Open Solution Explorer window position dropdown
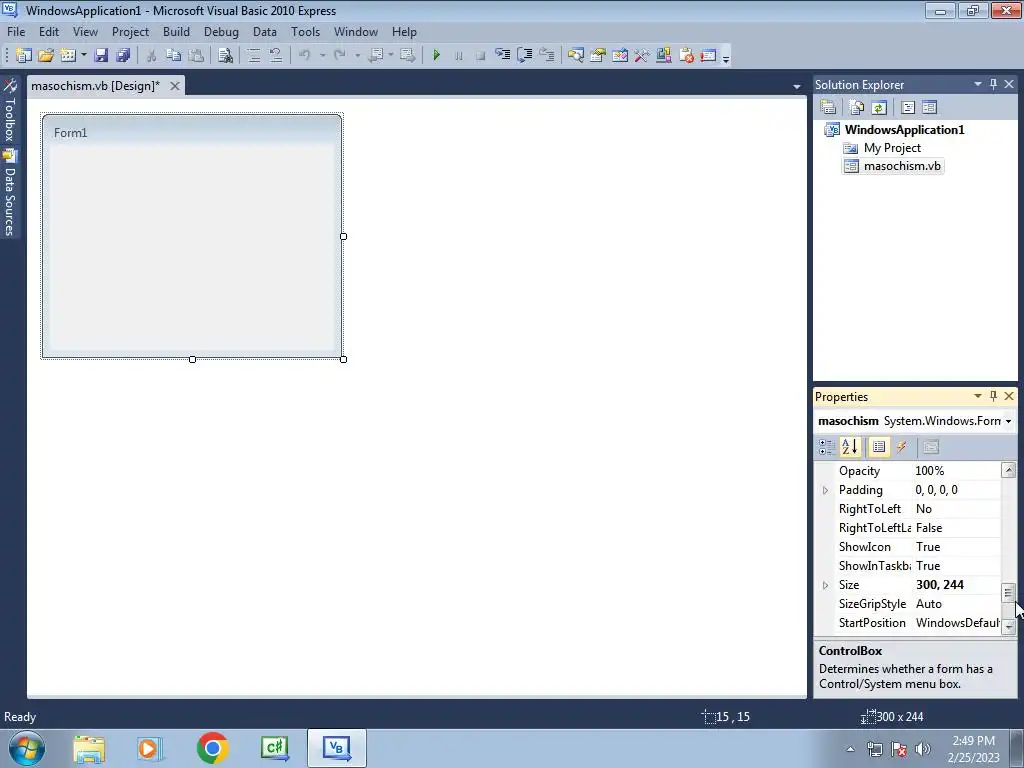 [978, 84]
